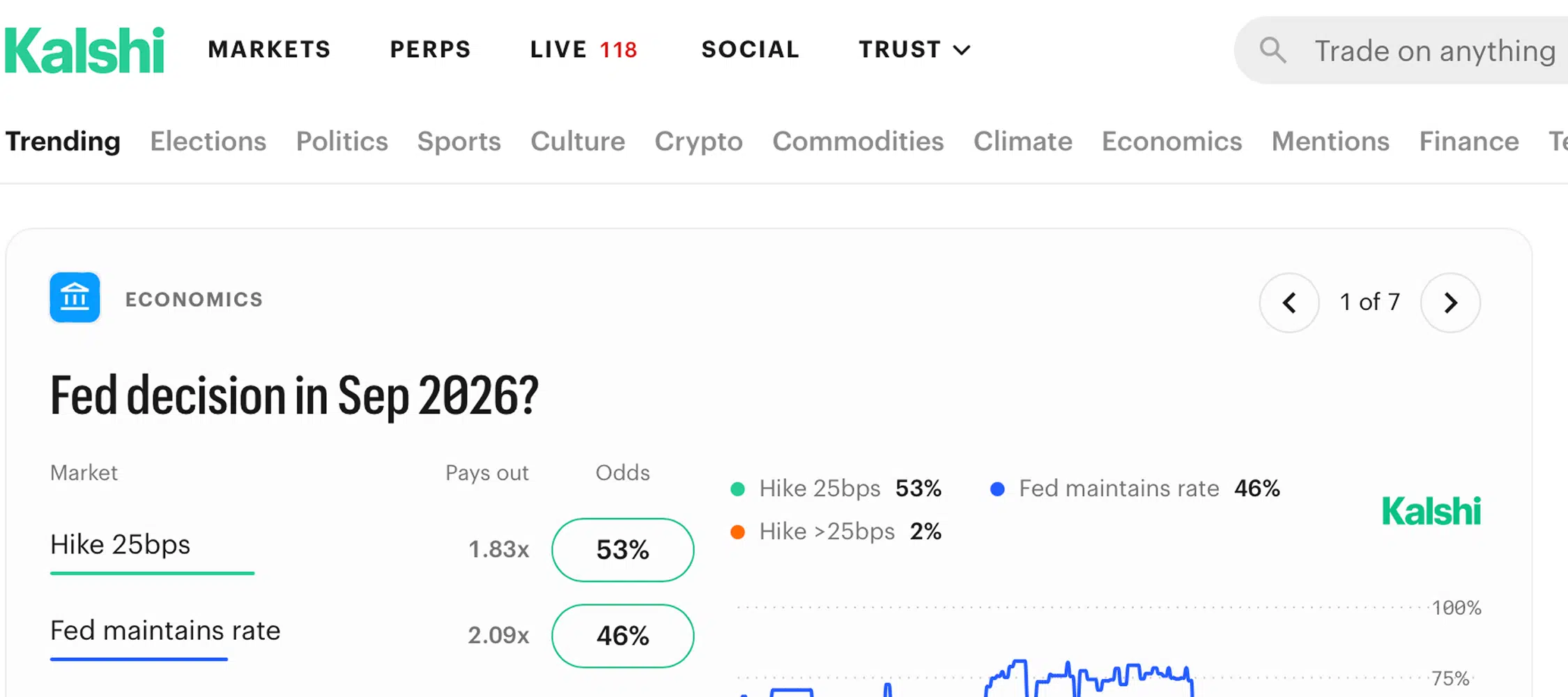Open the Perps nav item
Viewport: 1568px width, 697px height.
(431, 49)
